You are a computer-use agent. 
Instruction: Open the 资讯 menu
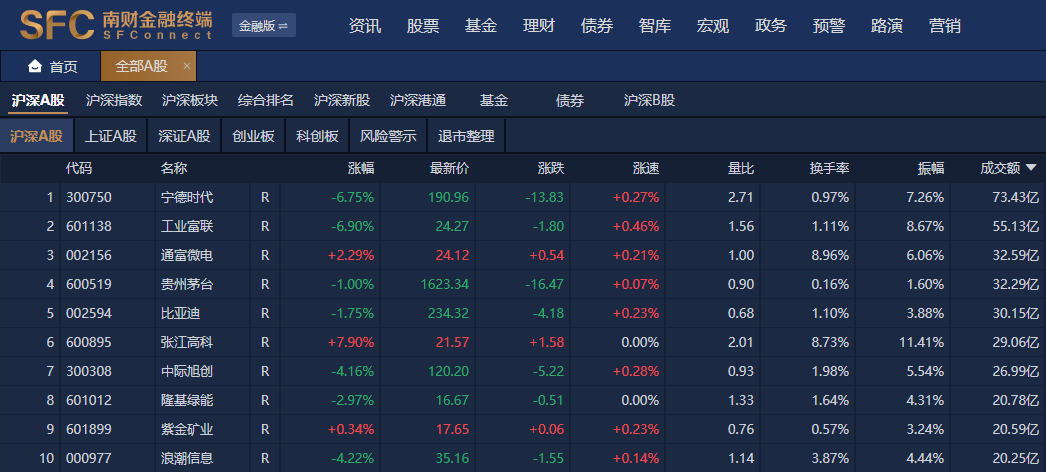pos(364,26)
